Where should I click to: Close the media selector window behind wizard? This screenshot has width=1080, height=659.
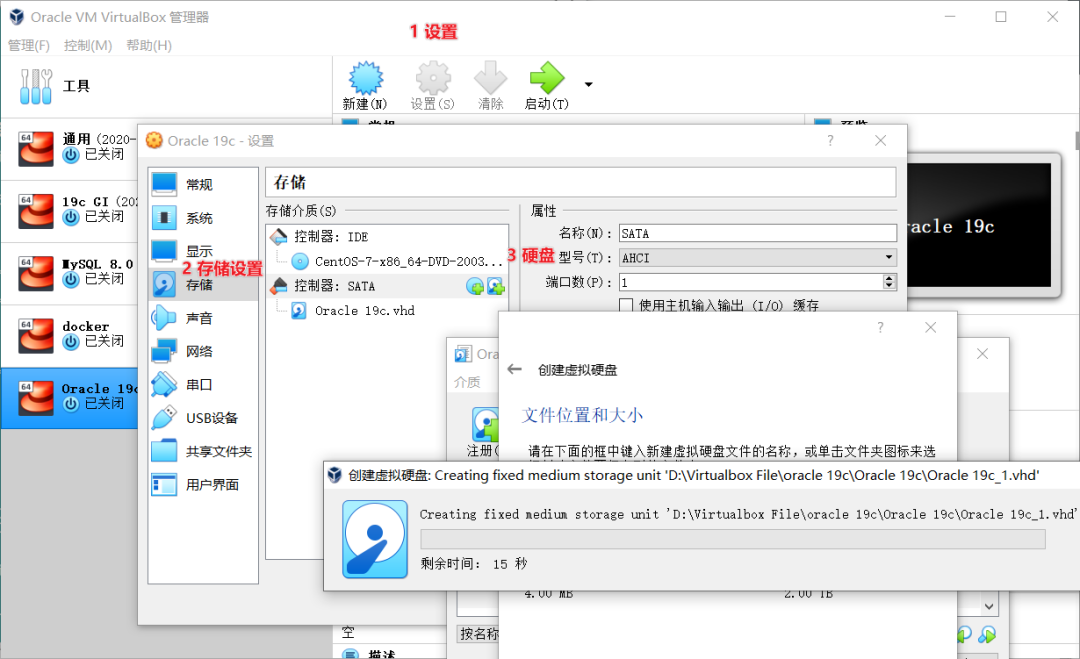(x=982, y=353)
